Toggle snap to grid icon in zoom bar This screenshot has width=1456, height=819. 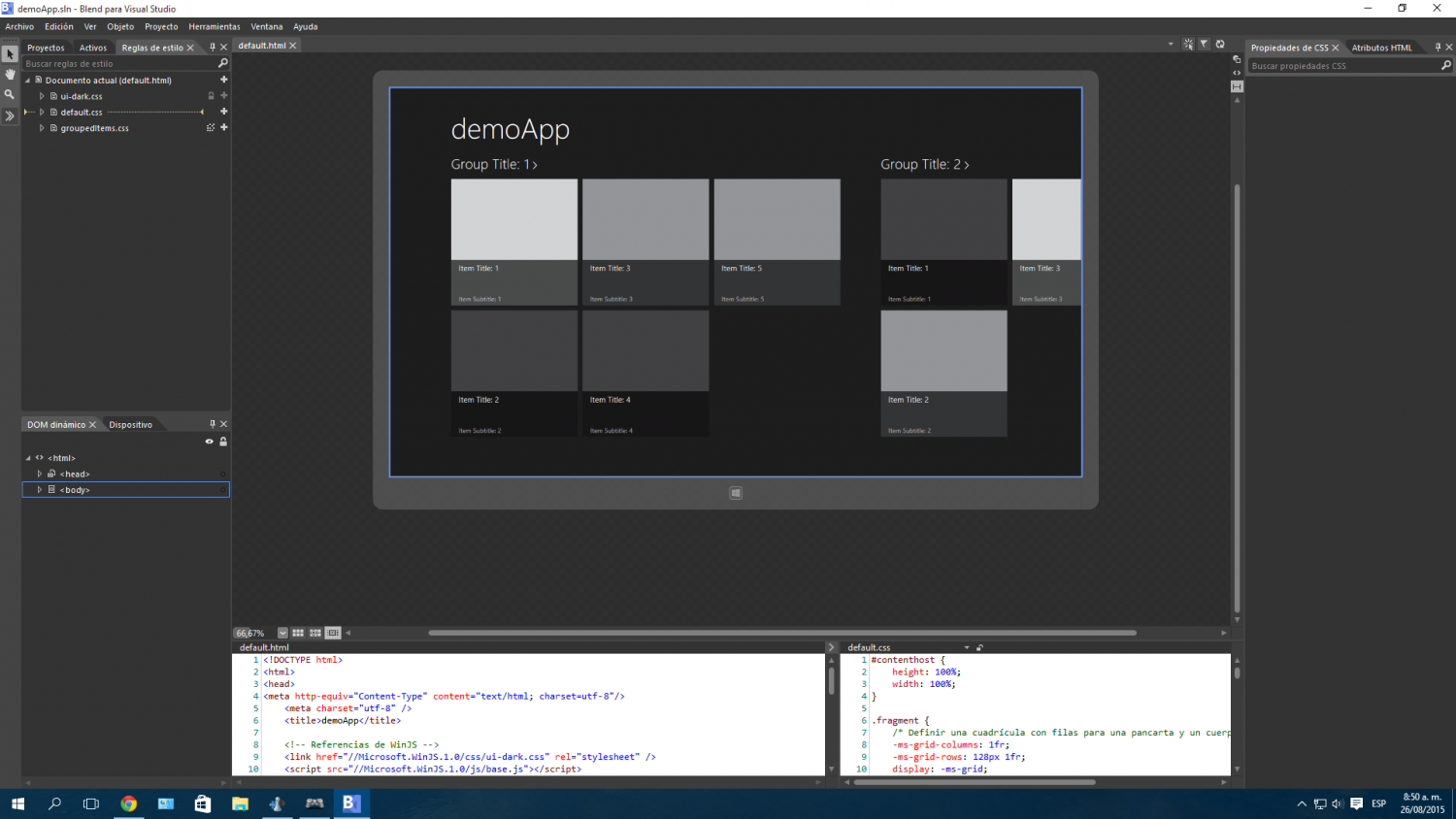315,633
